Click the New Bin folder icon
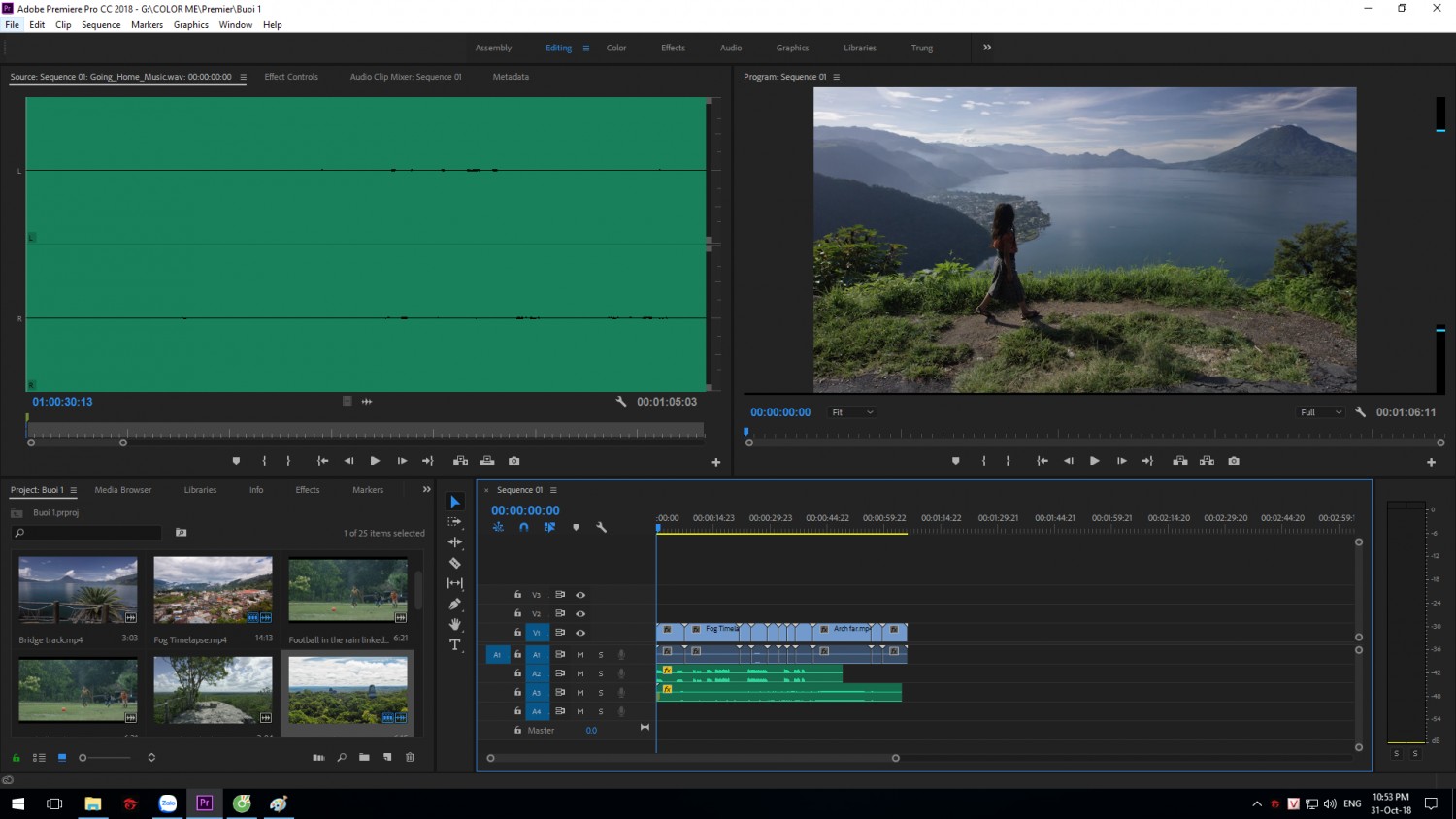The height and width of the screenshot is (819, 1456). pyautogui.click(x=364, y=757)
